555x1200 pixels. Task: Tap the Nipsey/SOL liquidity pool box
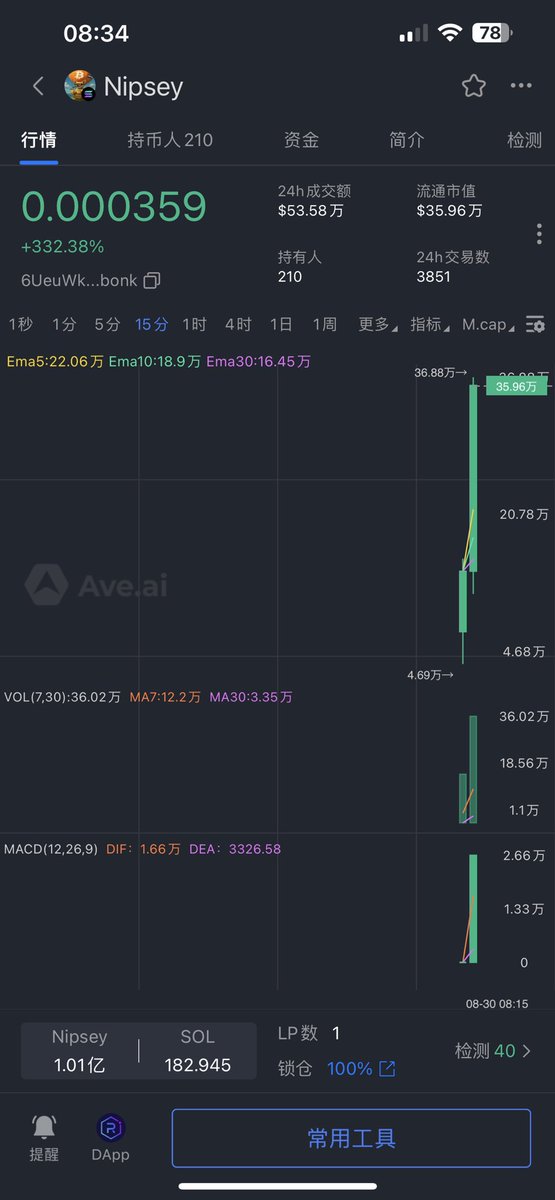(x=139, y=1051)
